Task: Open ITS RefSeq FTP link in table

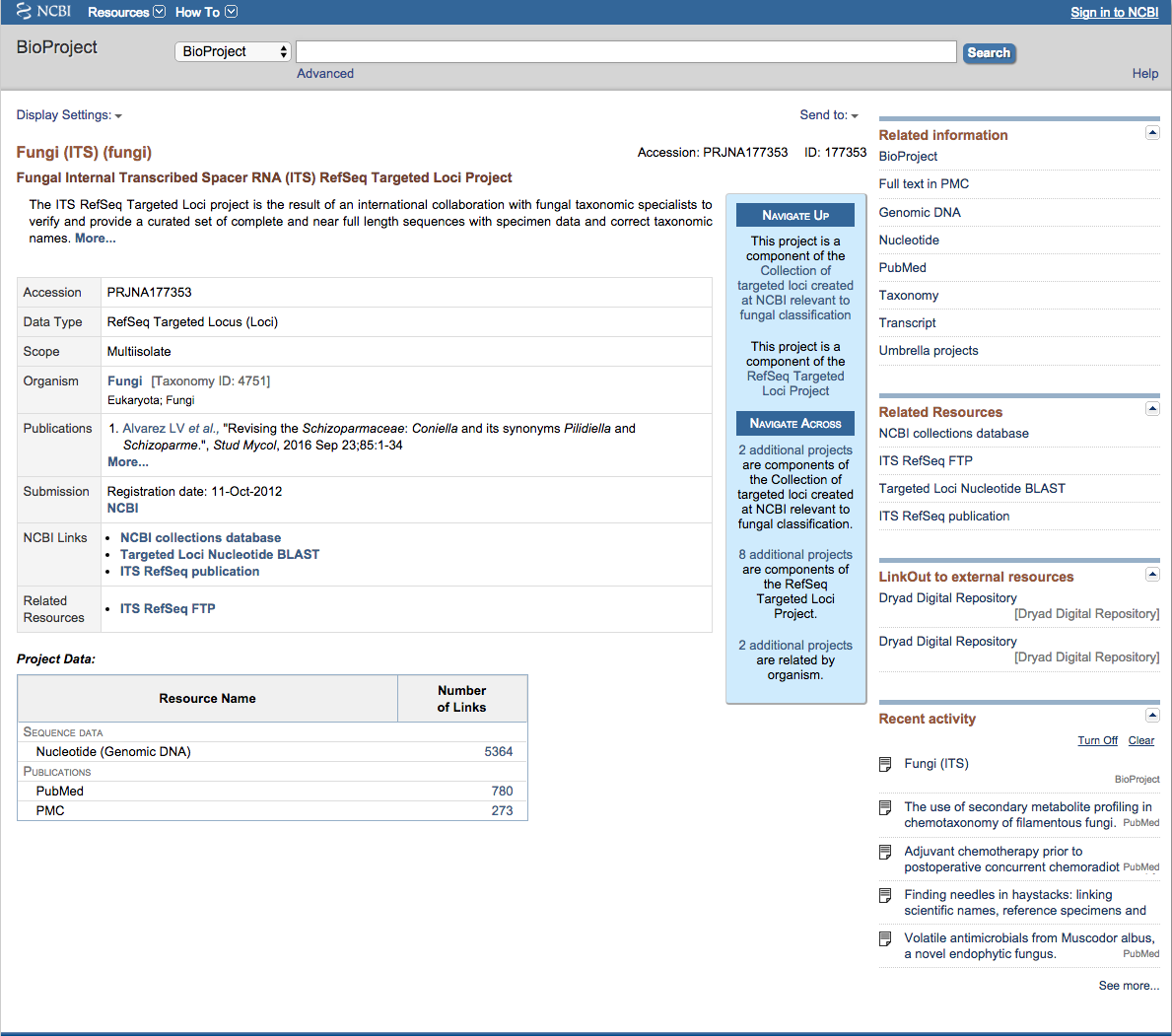Action: (x=168, y=608)
